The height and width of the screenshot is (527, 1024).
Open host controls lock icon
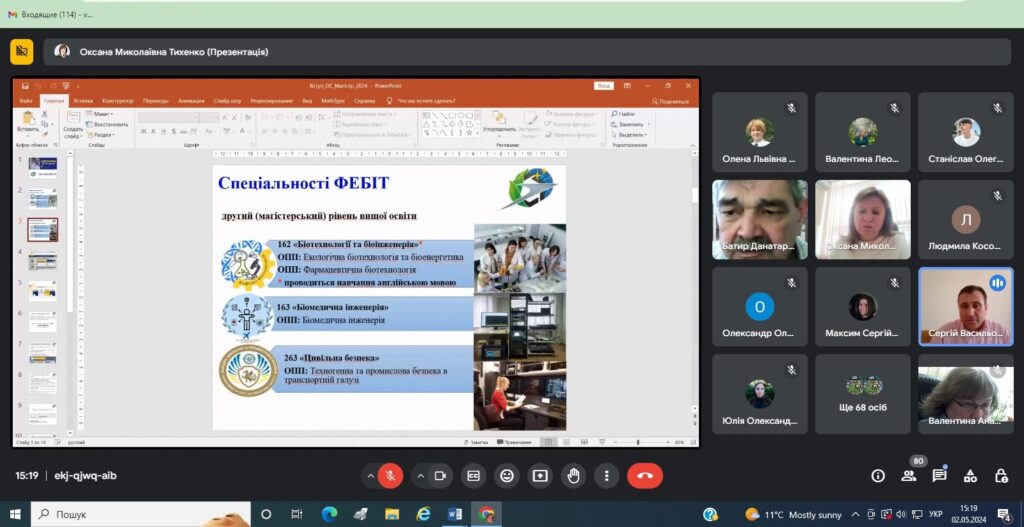[x=1001, y=476]
